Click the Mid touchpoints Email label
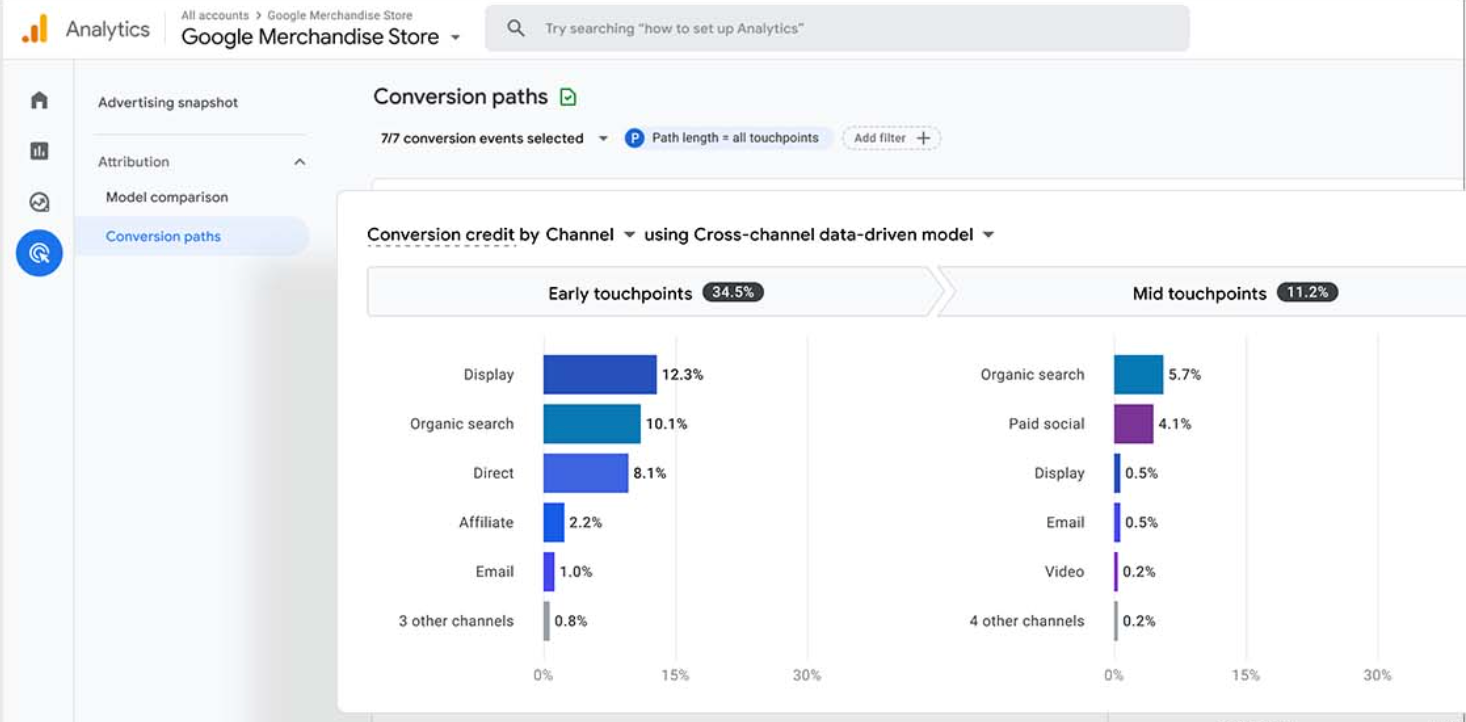Viewport: 1466px width, 722px height. coord(1065,522)
